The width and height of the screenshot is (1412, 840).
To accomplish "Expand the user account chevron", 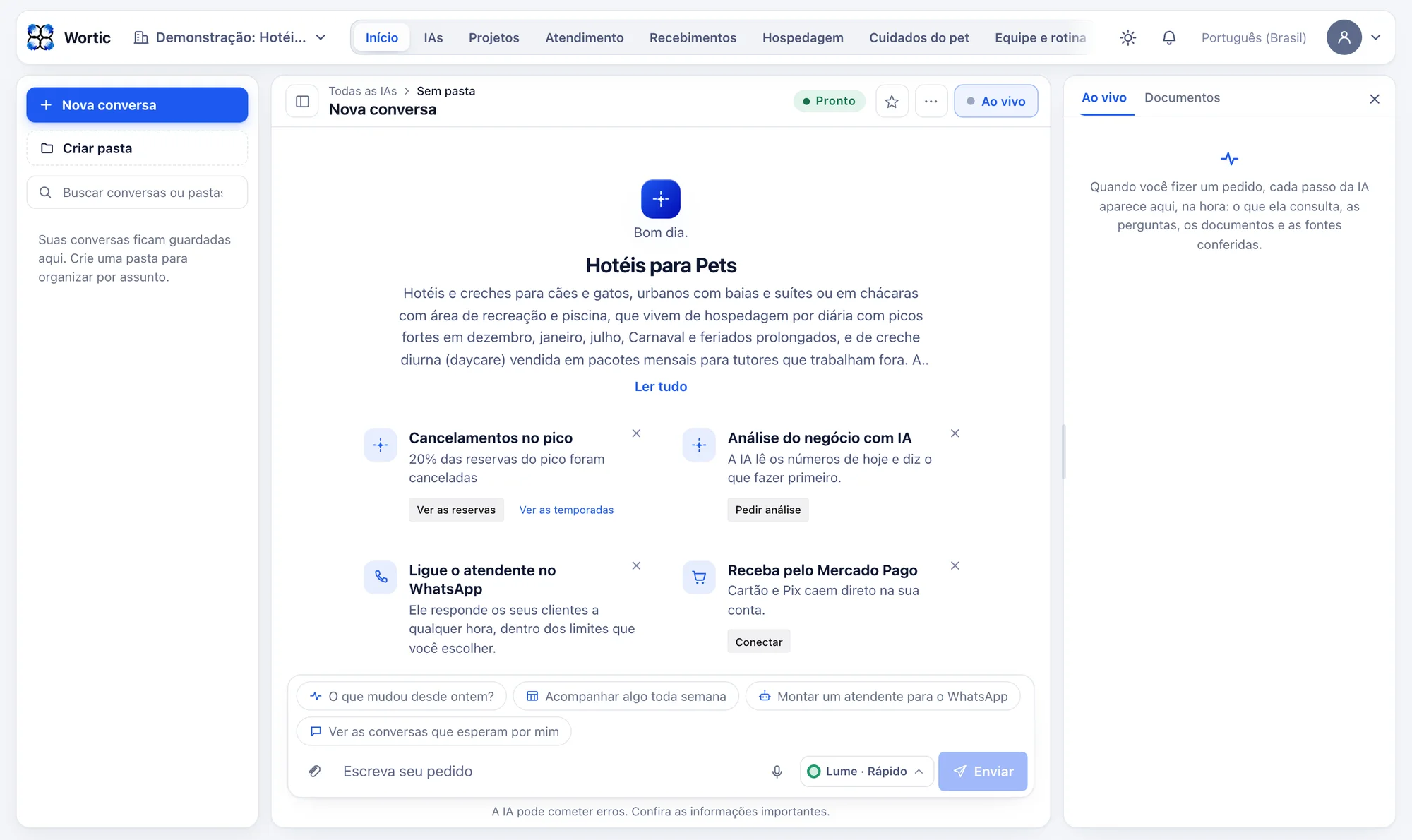I will pyautogui.click(x=1376, y=37).
